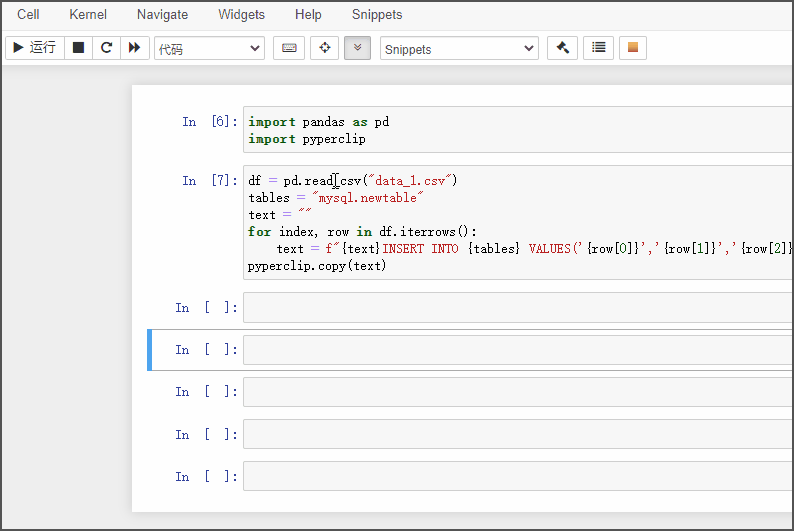Image resolution: width=794 pixels, height=531 pixels.
Task: Expand the Snippets dropdown in toolbar
Action: click(459, 49)
